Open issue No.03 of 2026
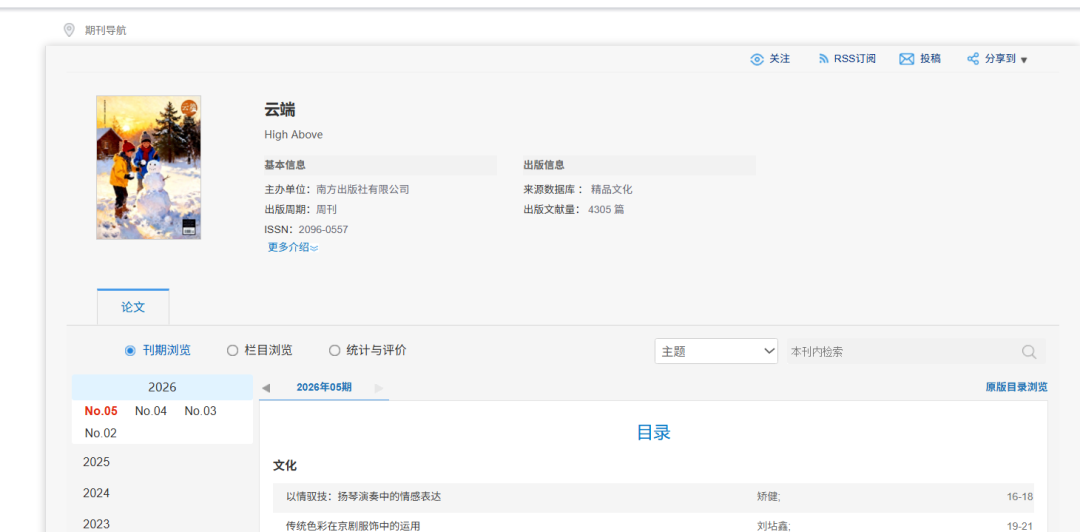This screenshot has width=1080, height=532. click(x=200, y=411)
